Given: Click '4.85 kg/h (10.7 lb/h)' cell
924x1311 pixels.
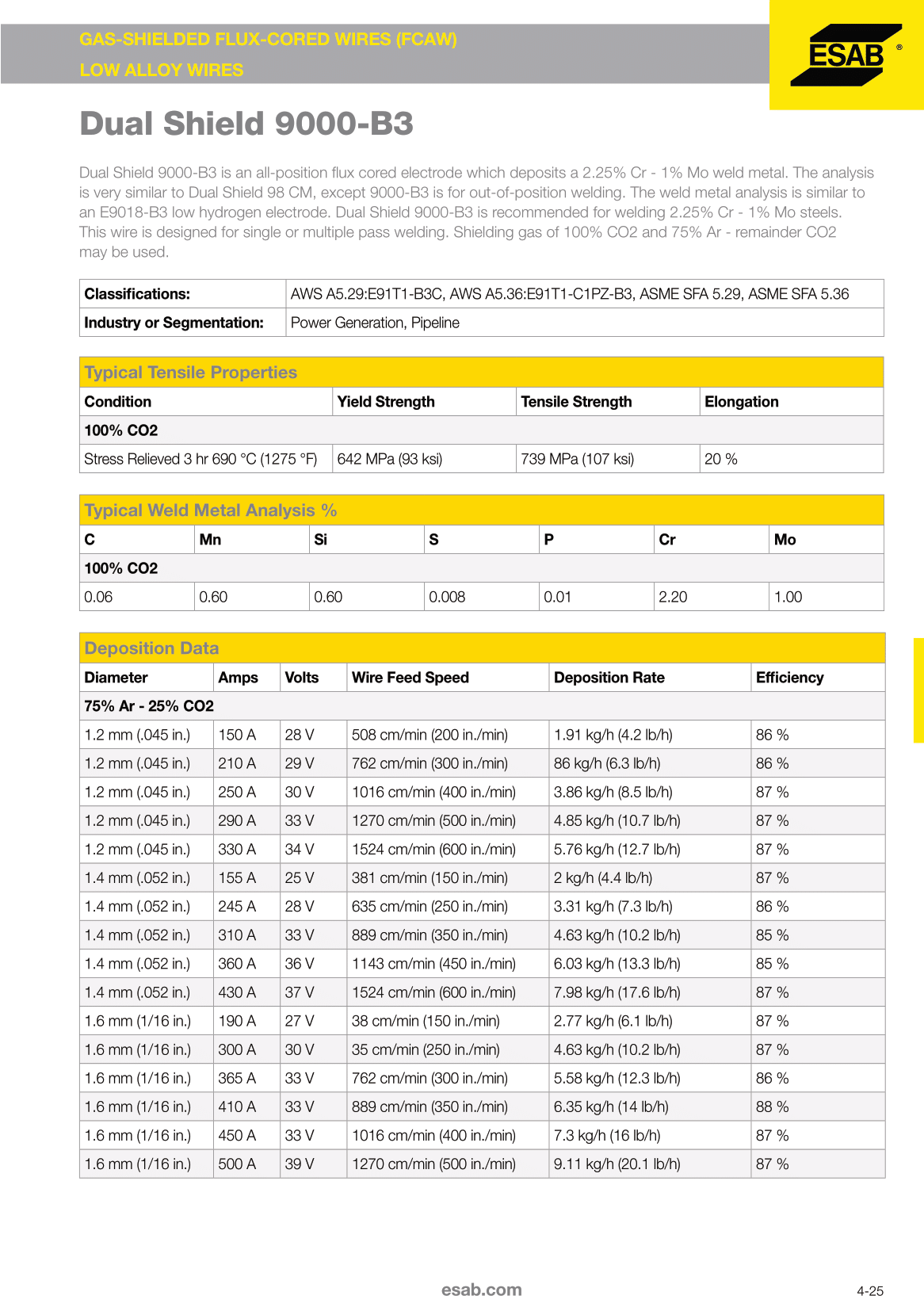Looking at the screenshot, I should coord(650,820).
